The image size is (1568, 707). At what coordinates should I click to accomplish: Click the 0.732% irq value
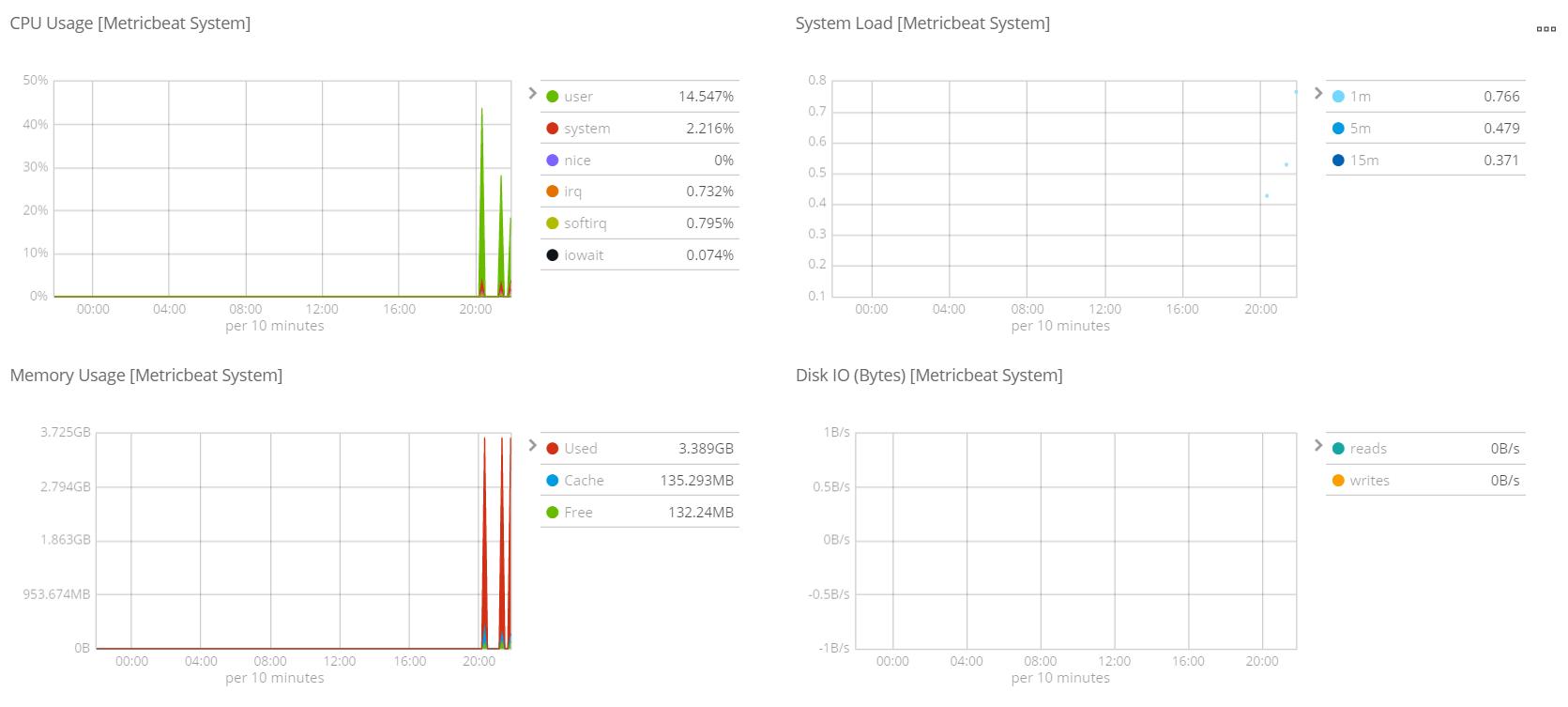pyautogui.click(x=709, y=192)
